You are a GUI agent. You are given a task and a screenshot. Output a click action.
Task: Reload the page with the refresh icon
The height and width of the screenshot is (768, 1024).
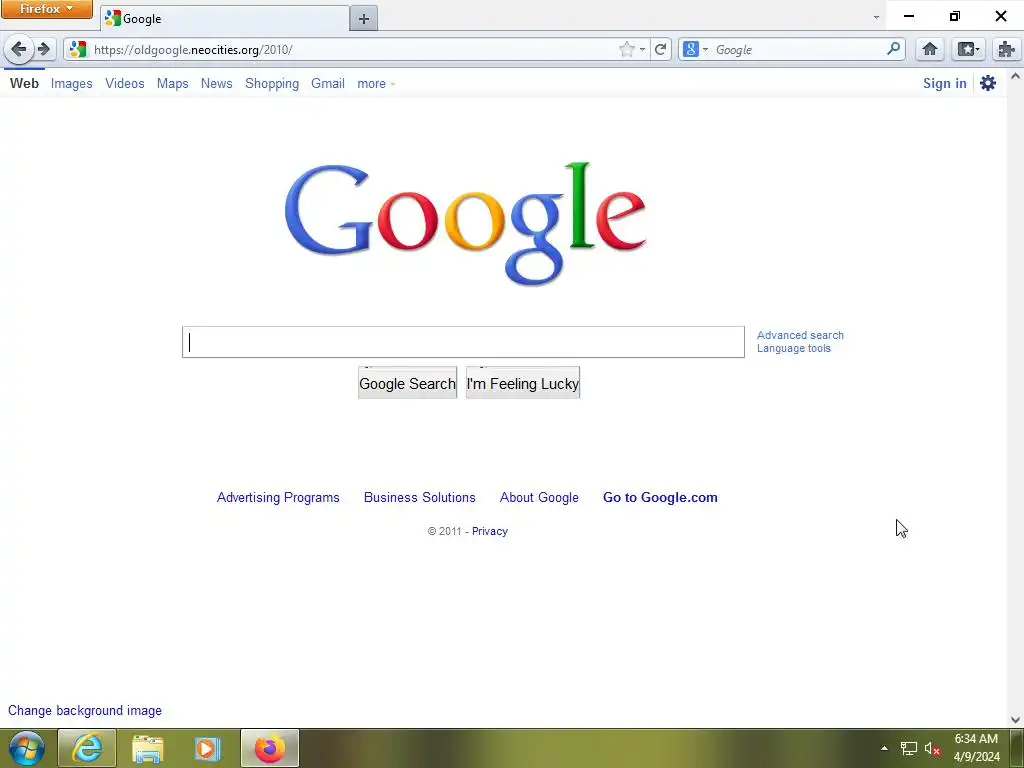(661, 50)
